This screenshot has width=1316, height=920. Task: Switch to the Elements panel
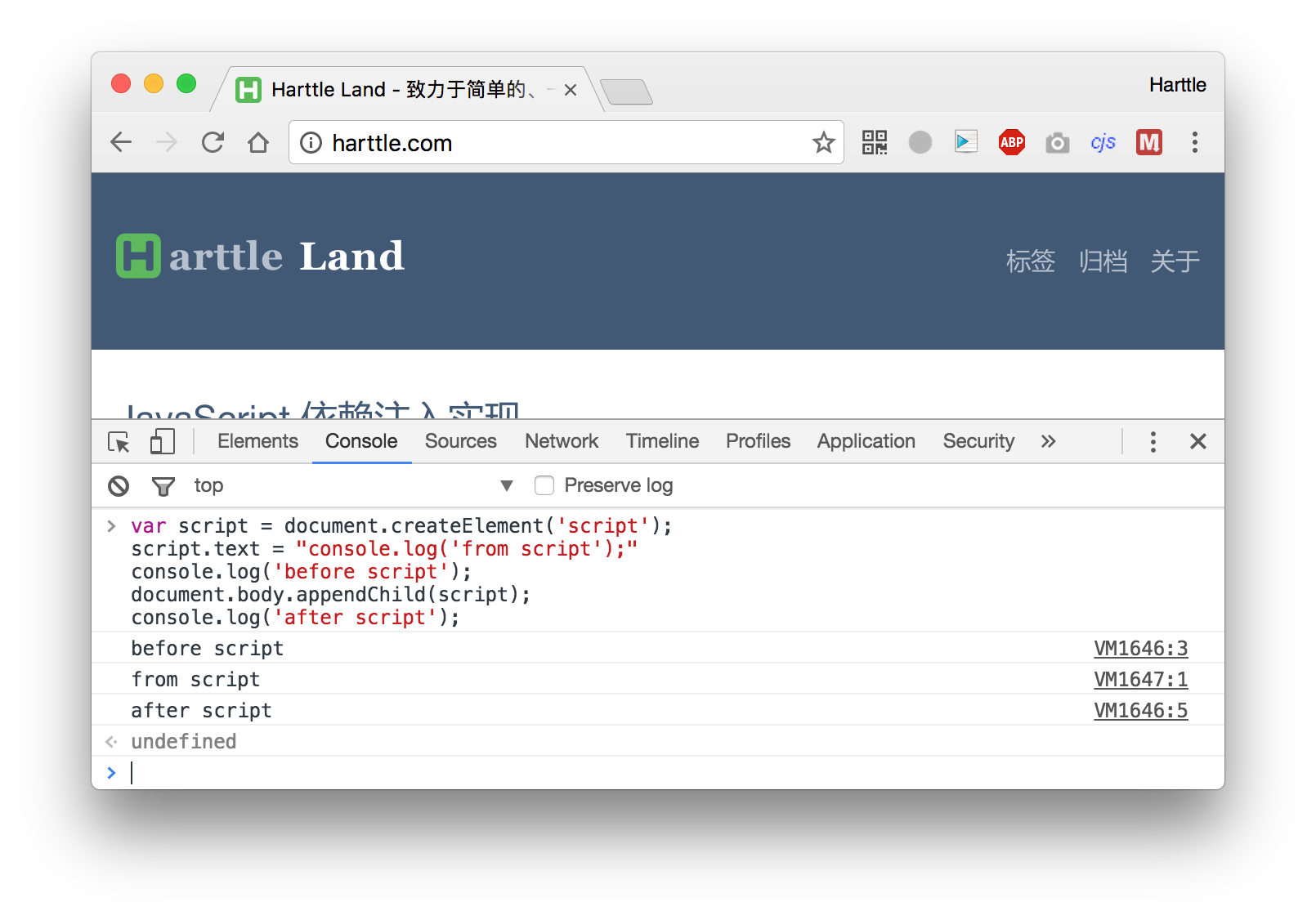257,441
